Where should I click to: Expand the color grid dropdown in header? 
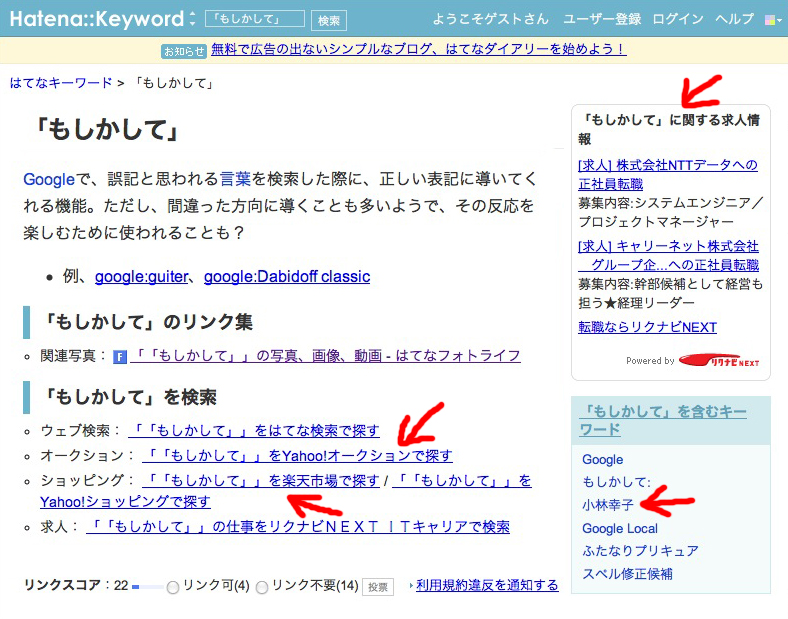point(773,20)
